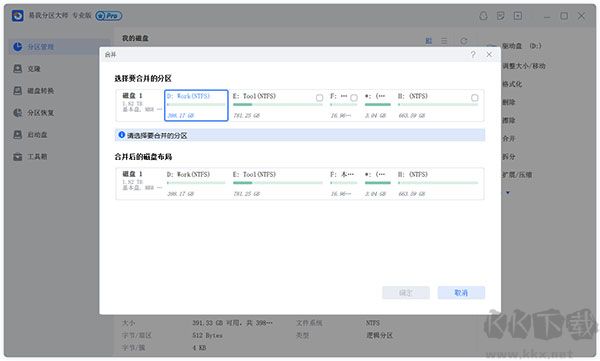The height and width of the screenshot is (361, 600).
Task: Select the D: Work (NTFS) partition block
Action: tap(196, 106)
